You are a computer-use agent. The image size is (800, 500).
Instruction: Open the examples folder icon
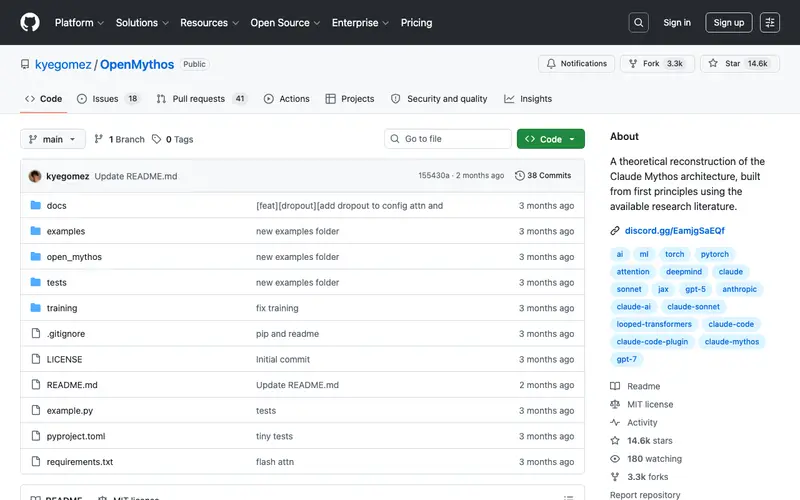click(35, 231)
